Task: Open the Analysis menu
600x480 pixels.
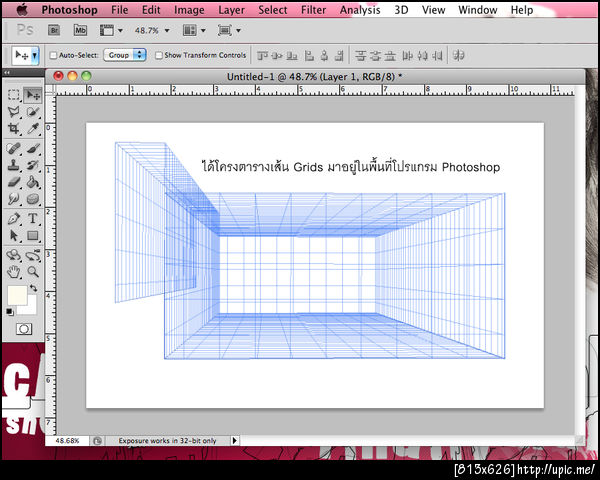Action: click(x=360, y=10)
